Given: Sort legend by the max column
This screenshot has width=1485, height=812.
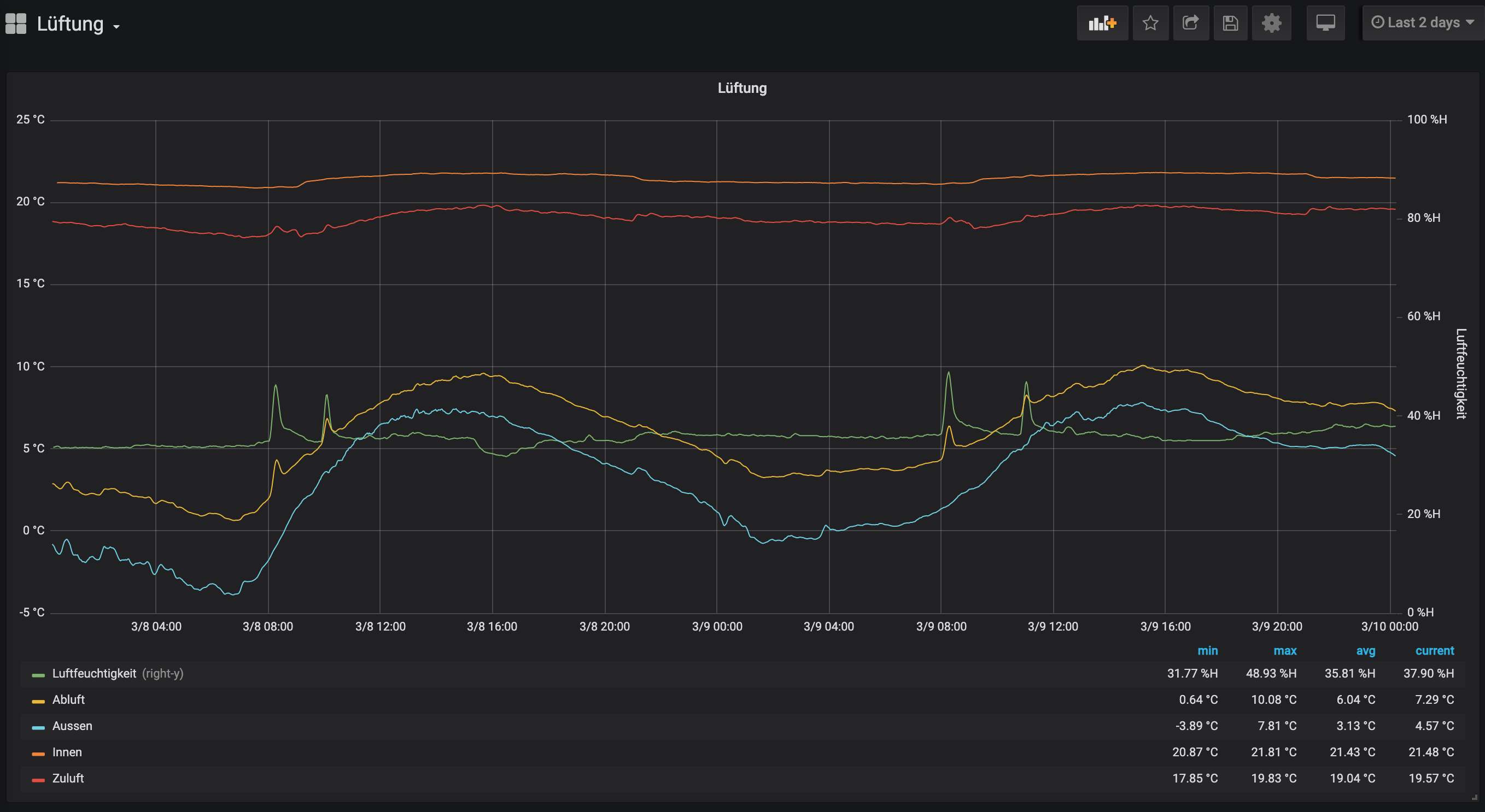Looking at the screenshot, I should point(1284,651).
